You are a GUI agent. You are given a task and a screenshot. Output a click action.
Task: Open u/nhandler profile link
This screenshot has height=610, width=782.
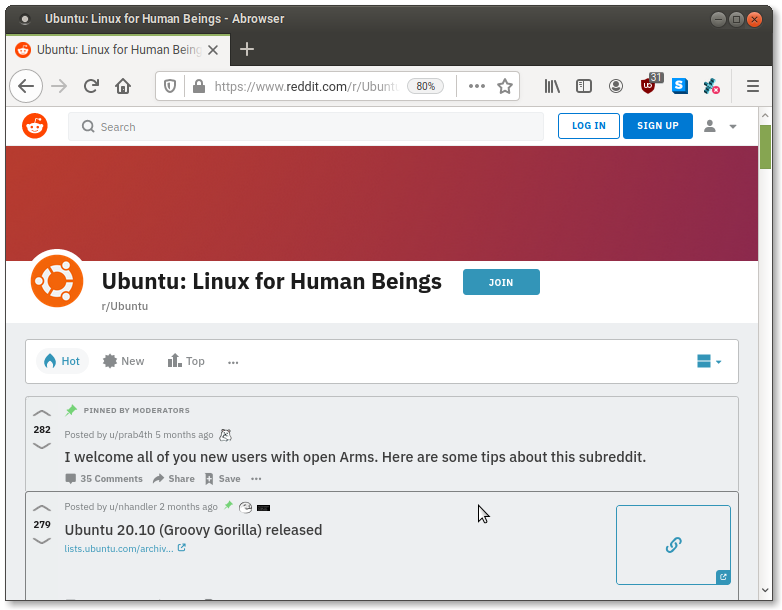coord(133,507)
